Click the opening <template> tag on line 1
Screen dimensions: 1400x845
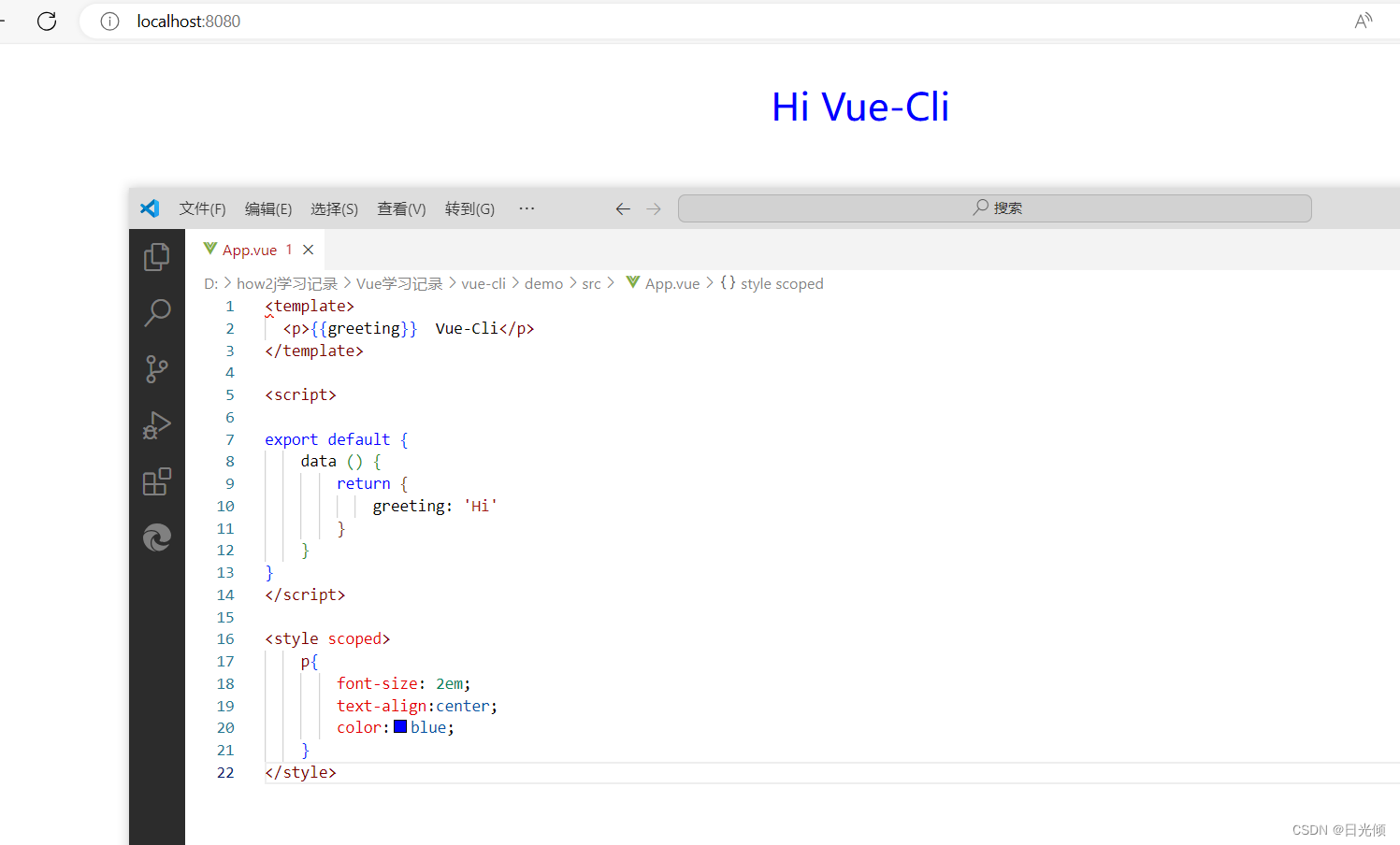(x=310, y=306)
